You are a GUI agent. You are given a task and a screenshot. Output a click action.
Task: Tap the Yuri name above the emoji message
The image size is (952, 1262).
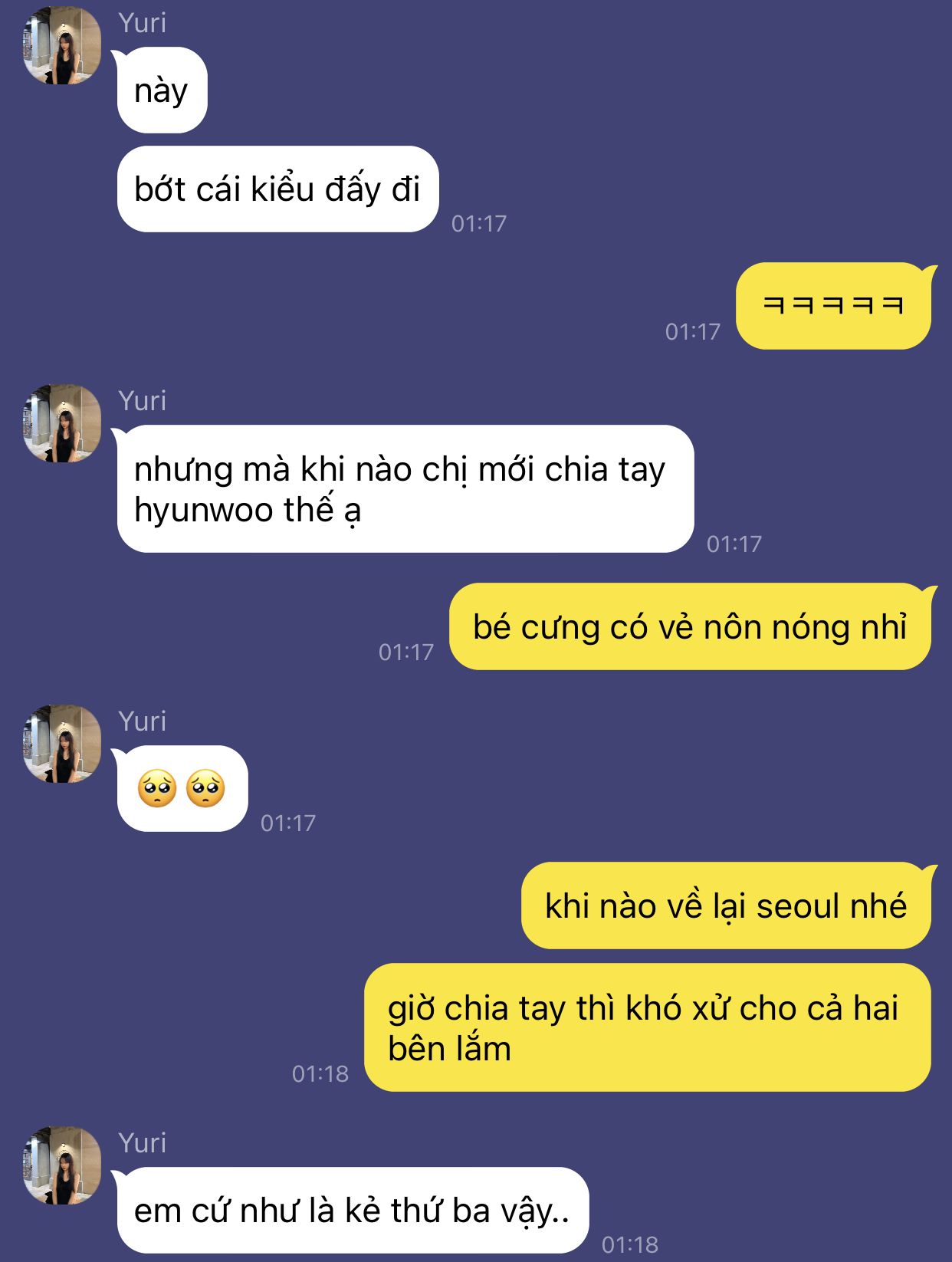pos(143,721)
